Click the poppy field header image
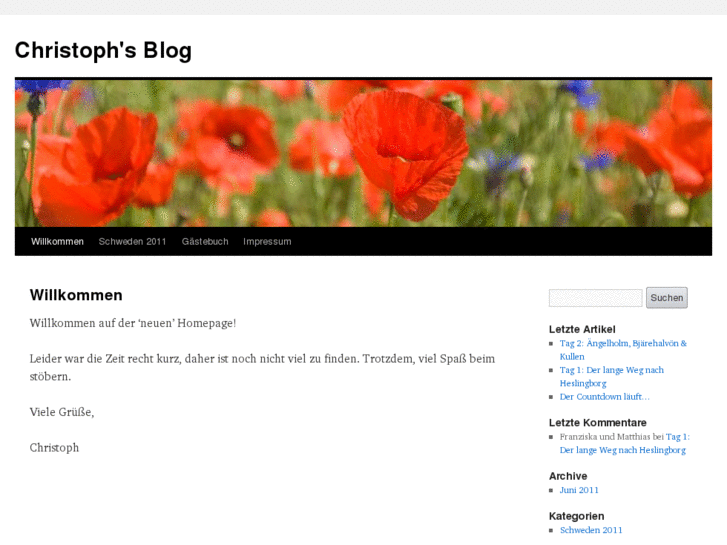Screen dimensions: 727x545 pyautogui.click(x=363, y=153)
